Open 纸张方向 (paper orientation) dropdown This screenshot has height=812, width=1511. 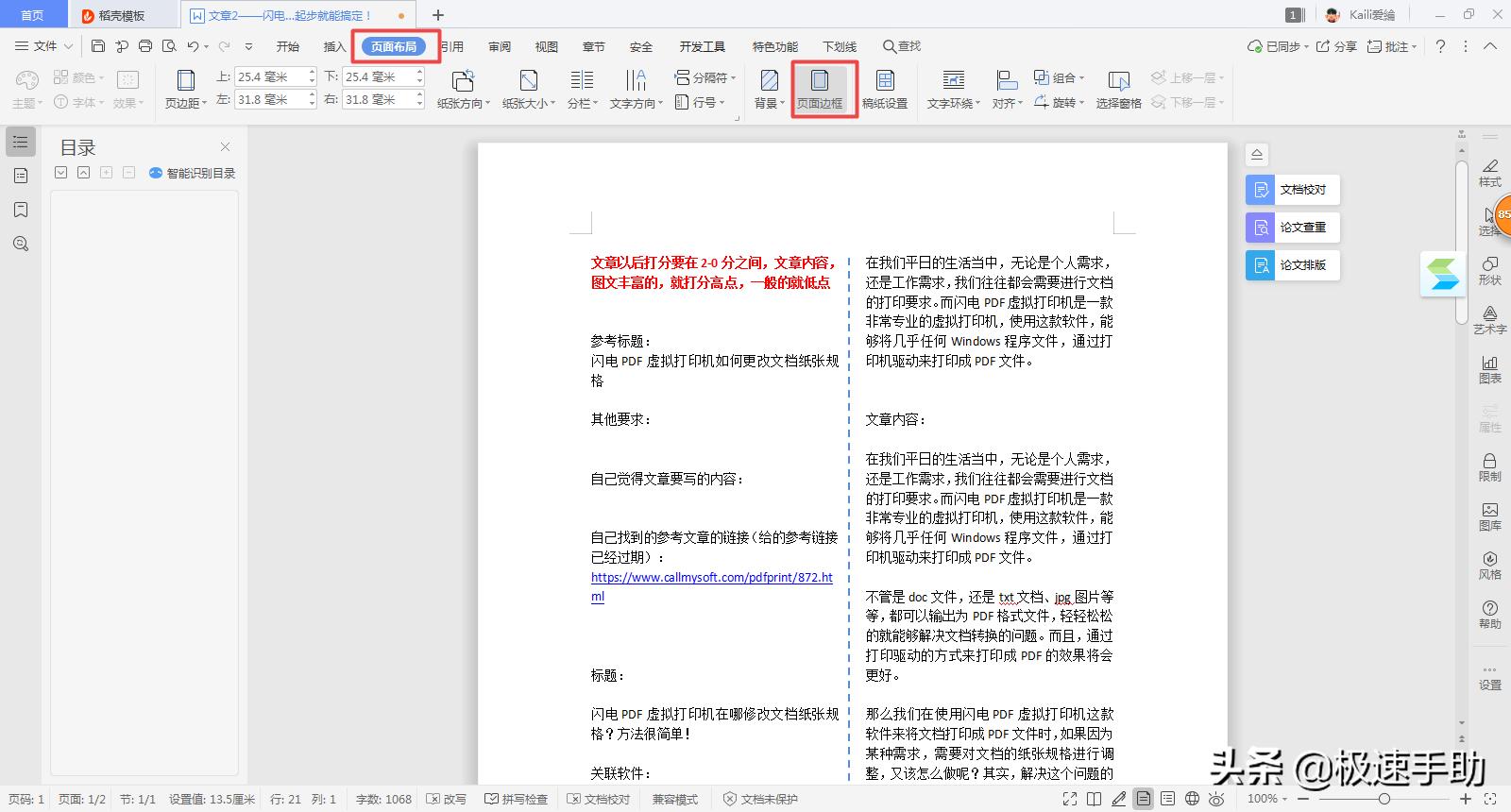463,90
